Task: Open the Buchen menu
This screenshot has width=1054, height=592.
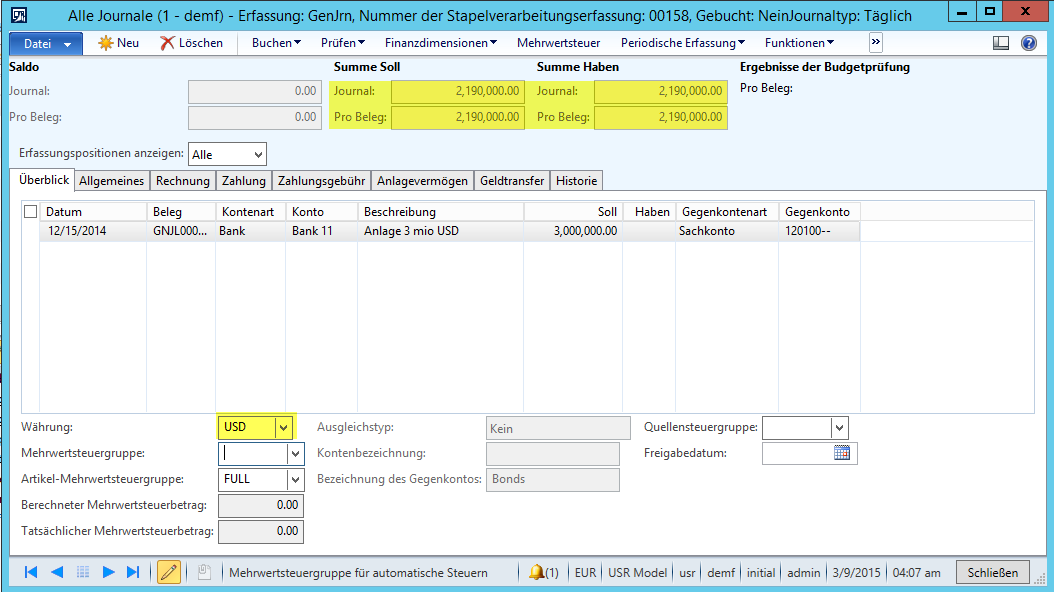Action: [x=276, y=43]
